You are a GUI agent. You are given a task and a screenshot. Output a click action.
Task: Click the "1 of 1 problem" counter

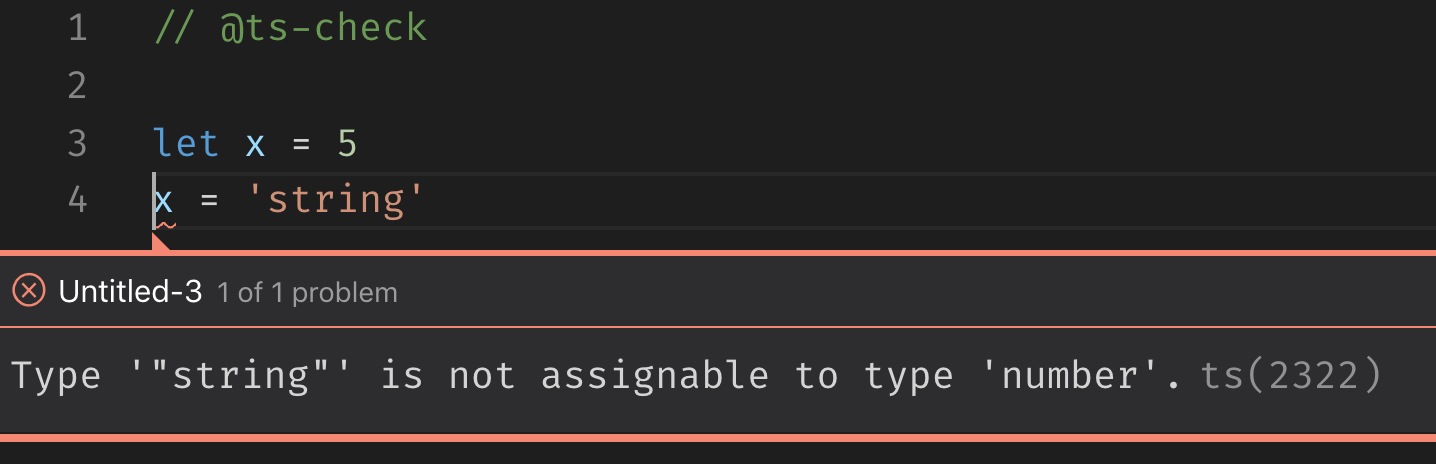pos(307,292)
